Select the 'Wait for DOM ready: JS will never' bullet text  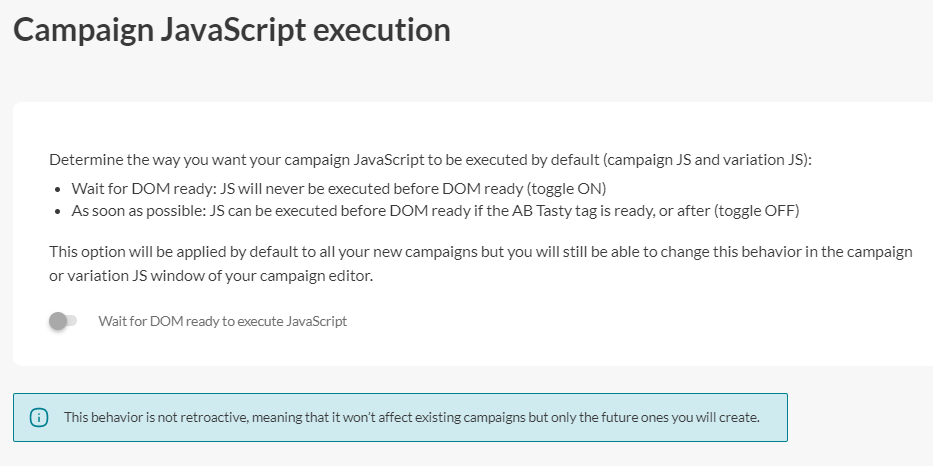pyautogui.click(x=339, y=189)
